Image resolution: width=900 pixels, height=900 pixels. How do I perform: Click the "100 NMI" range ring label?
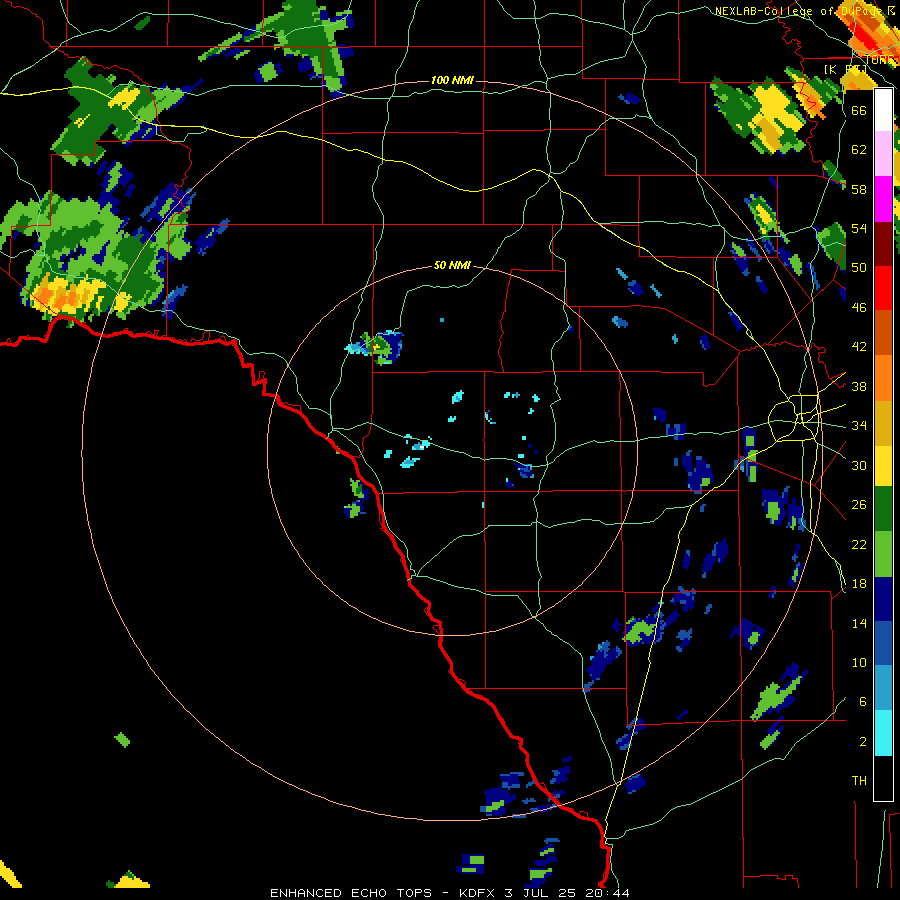(452, 80)
